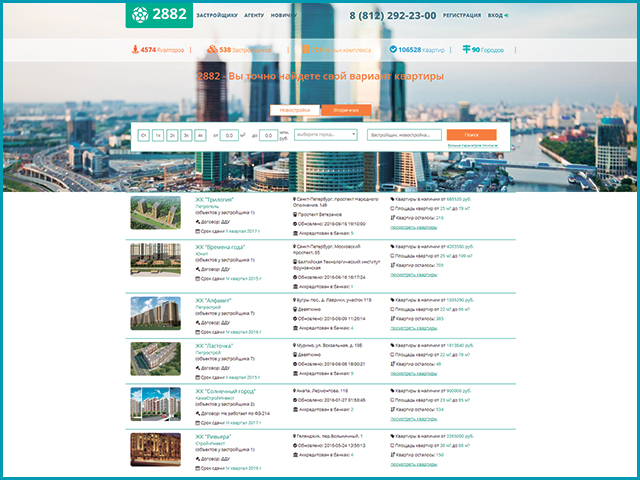Click the ВХОД login link
The width and height of the screenshot is (640, 480).
(495, 16)
